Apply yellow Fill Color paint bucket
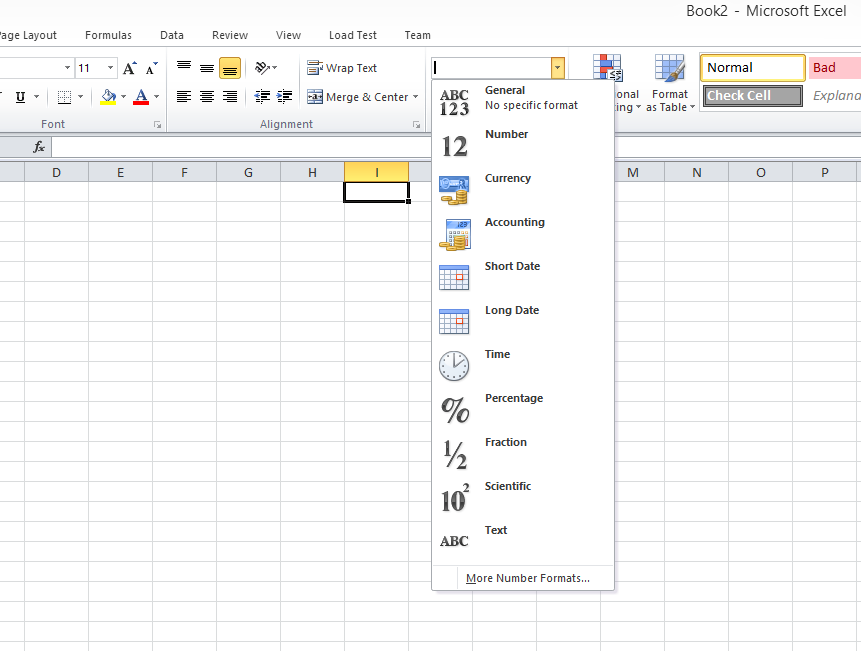The width and height of the screenshot is (861, 651). [108, 97]
